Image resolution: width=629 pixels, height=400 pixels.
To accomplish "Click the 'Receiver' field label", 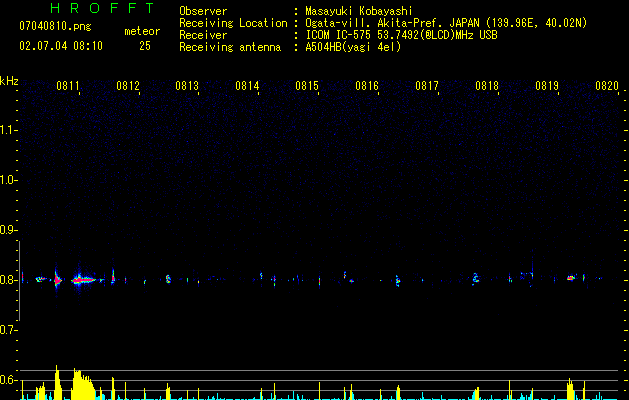I will pyautogui.click(x=203, y=35).
